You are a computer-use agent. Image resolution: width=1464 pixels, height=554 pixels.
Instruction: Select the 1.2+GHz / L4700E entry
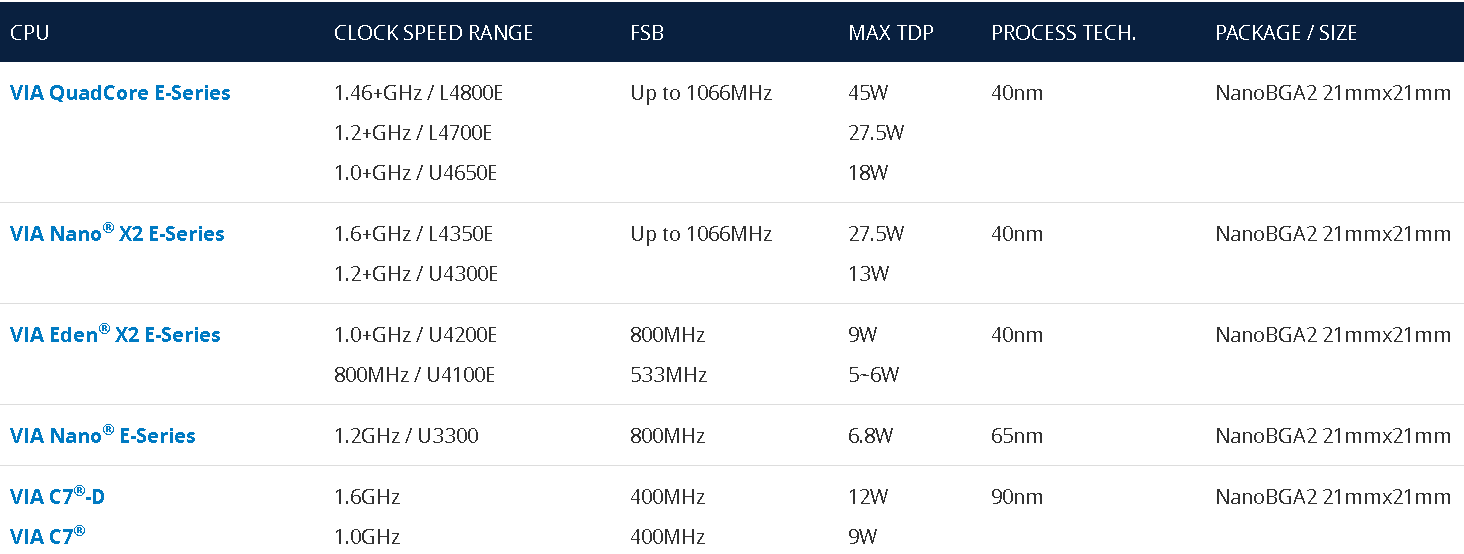click(413, 133)
